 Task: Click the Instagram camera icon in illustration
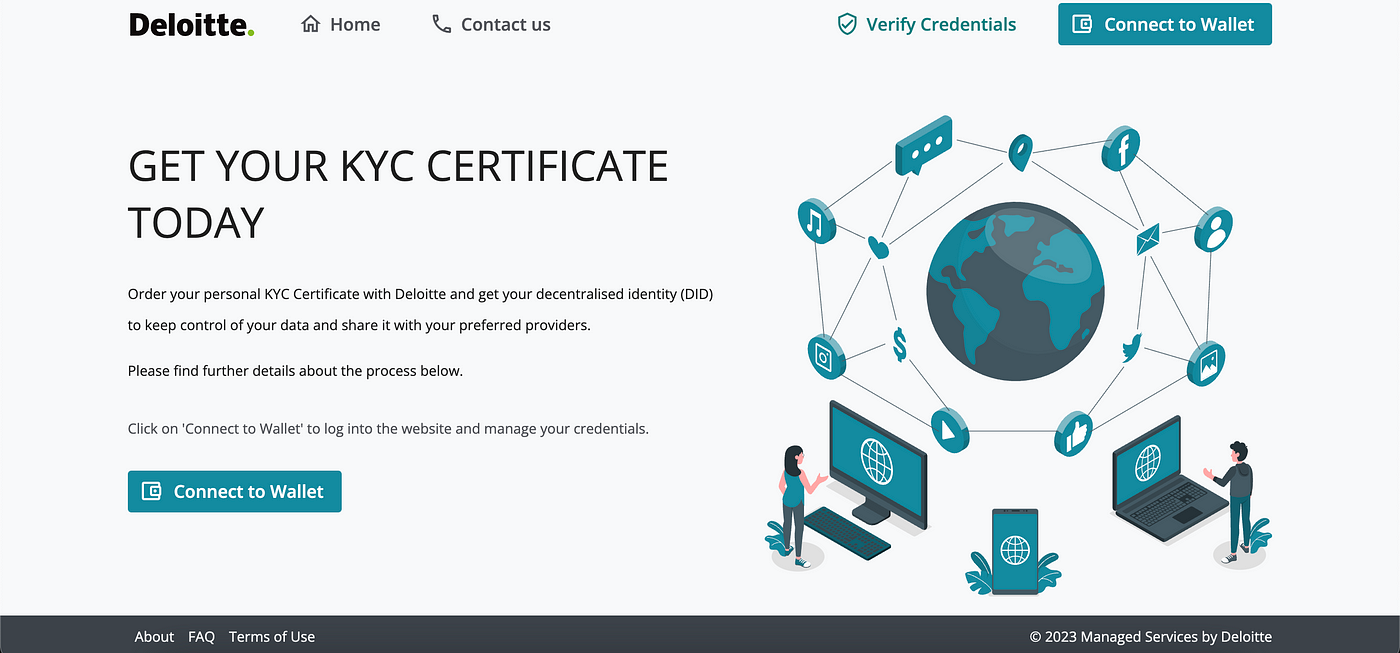tap(826, 356)
